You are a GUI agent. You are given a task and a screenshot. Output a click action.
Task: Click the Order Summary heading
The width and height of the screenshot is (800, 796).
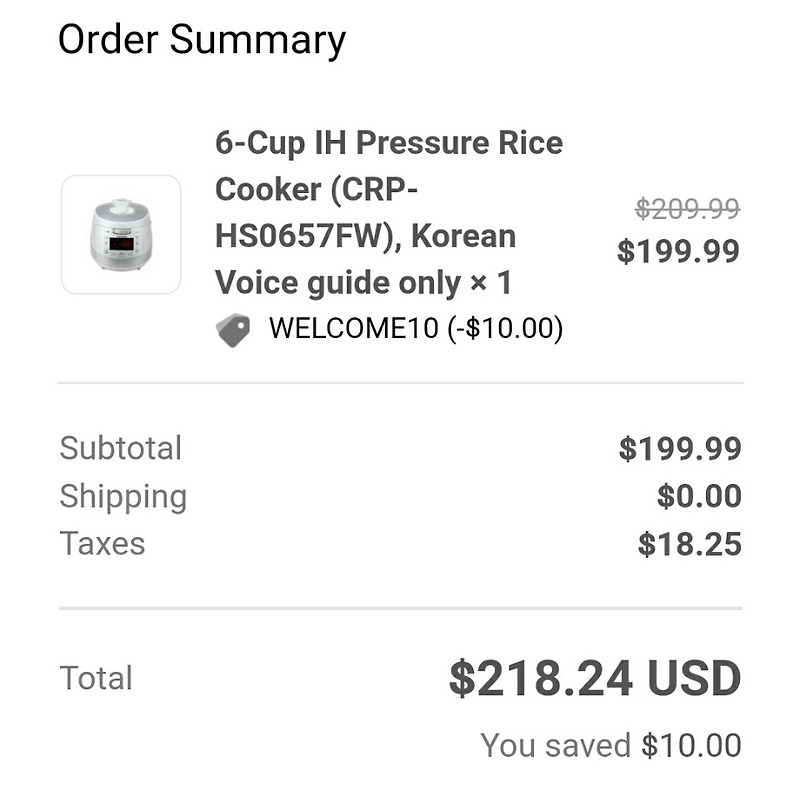click(x=202, y=41)
